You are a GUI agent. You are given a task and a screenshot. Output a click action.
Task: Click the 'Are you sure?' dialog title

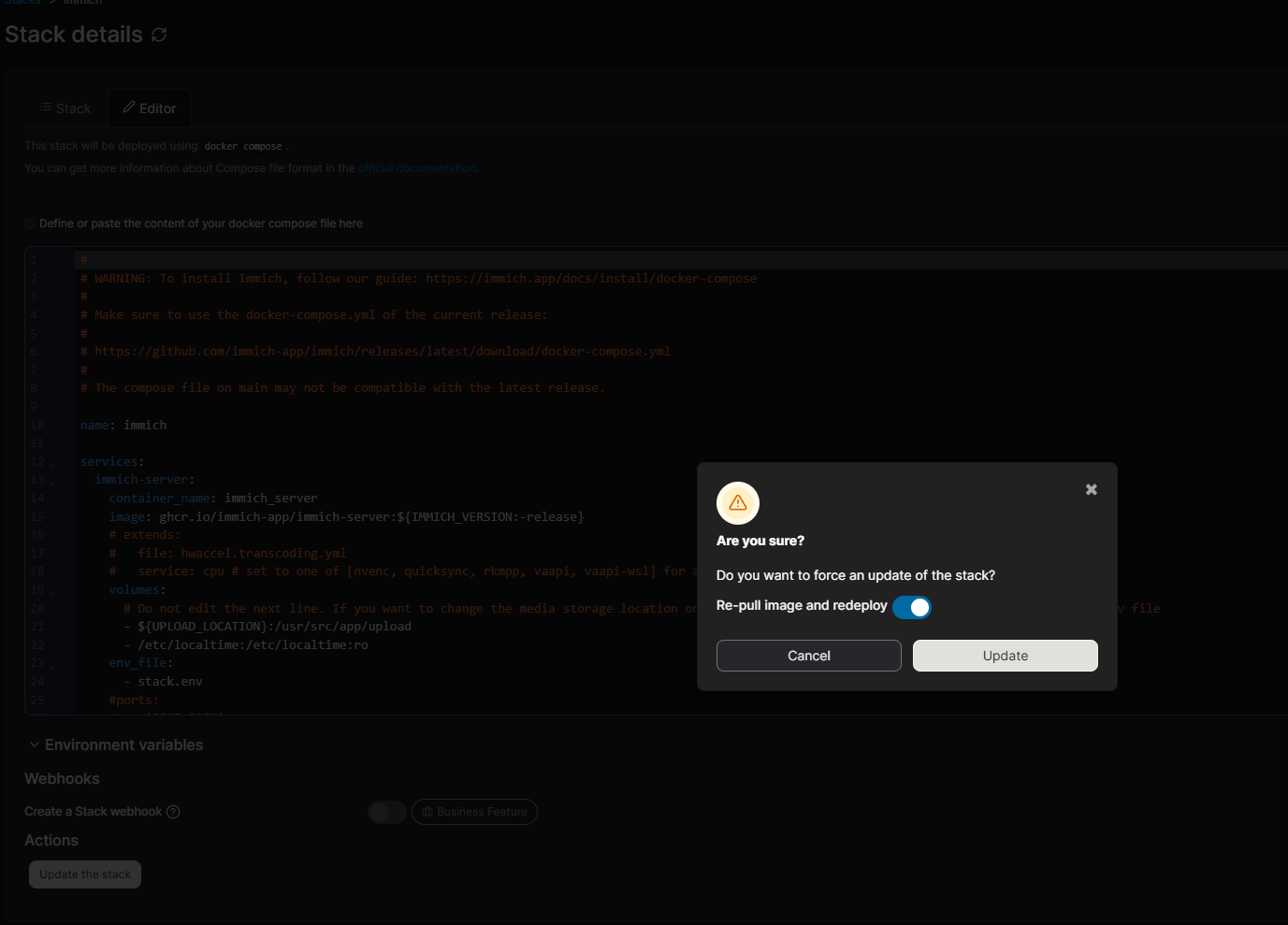[760, 541]
